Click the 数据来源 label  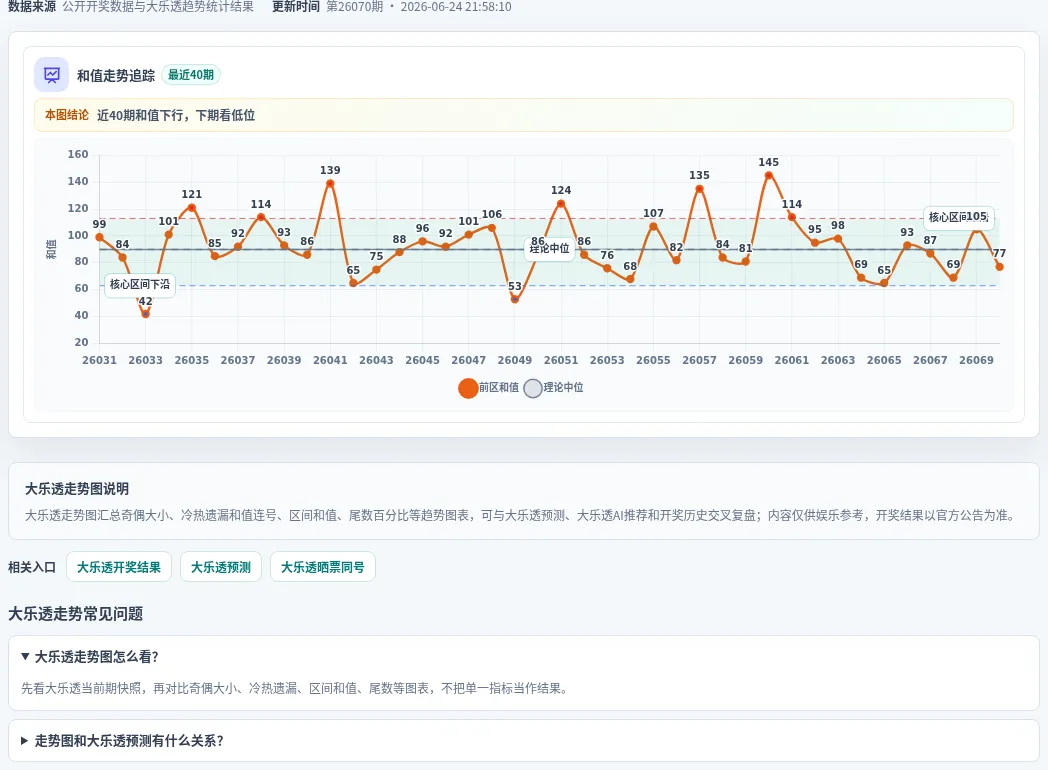(x=32, y=7)
